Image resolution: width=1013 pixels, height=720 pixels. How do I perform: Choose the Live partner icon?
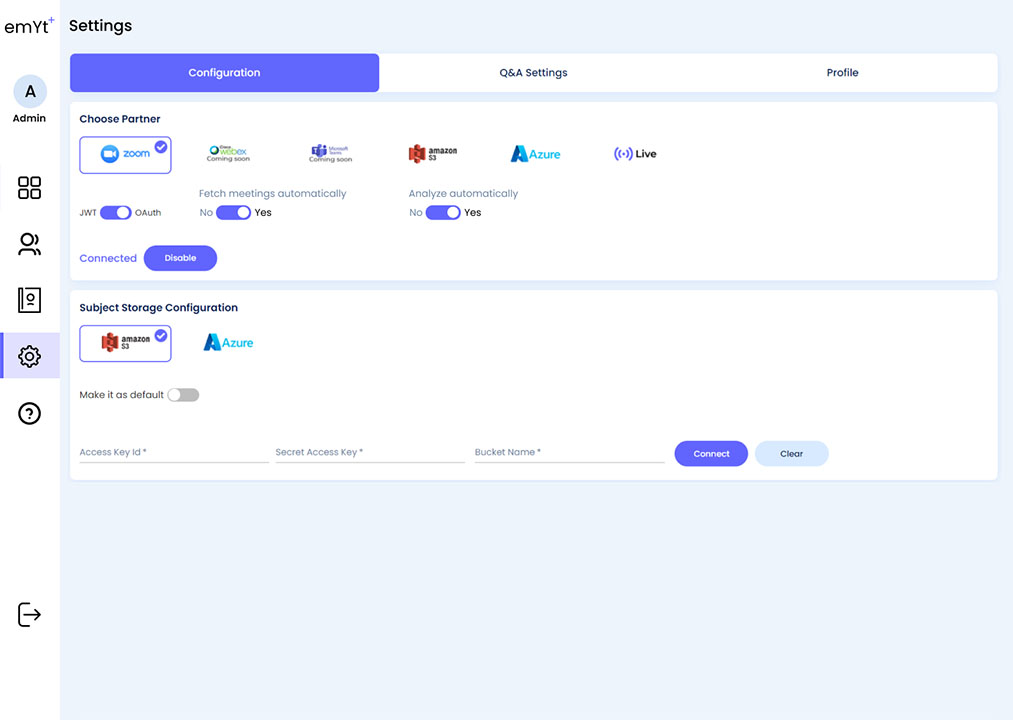click(635, 154)
